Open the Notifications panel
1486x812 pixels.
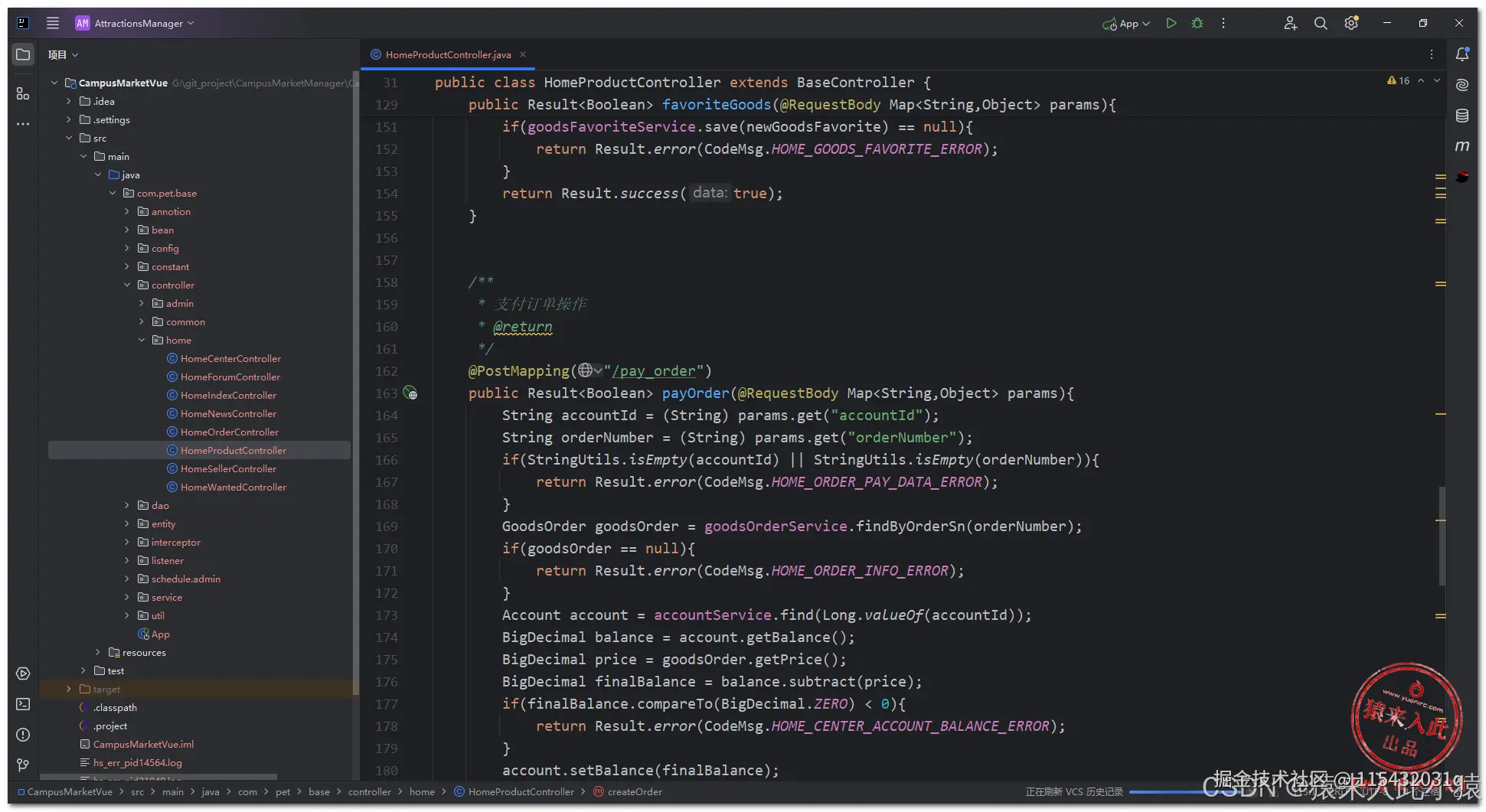coord(1462,54)
